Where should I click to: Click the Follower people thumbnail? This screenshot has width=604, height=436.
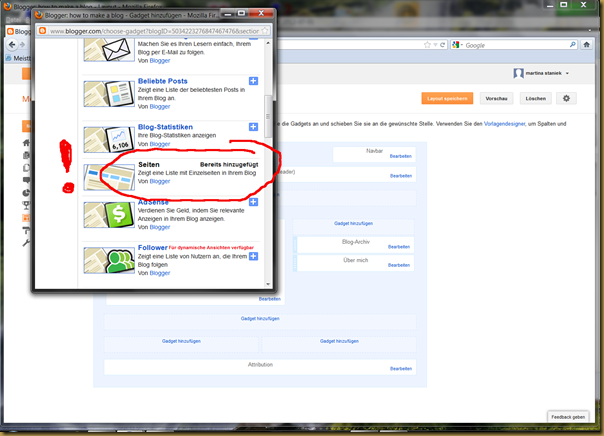click(x=109, y=261)
